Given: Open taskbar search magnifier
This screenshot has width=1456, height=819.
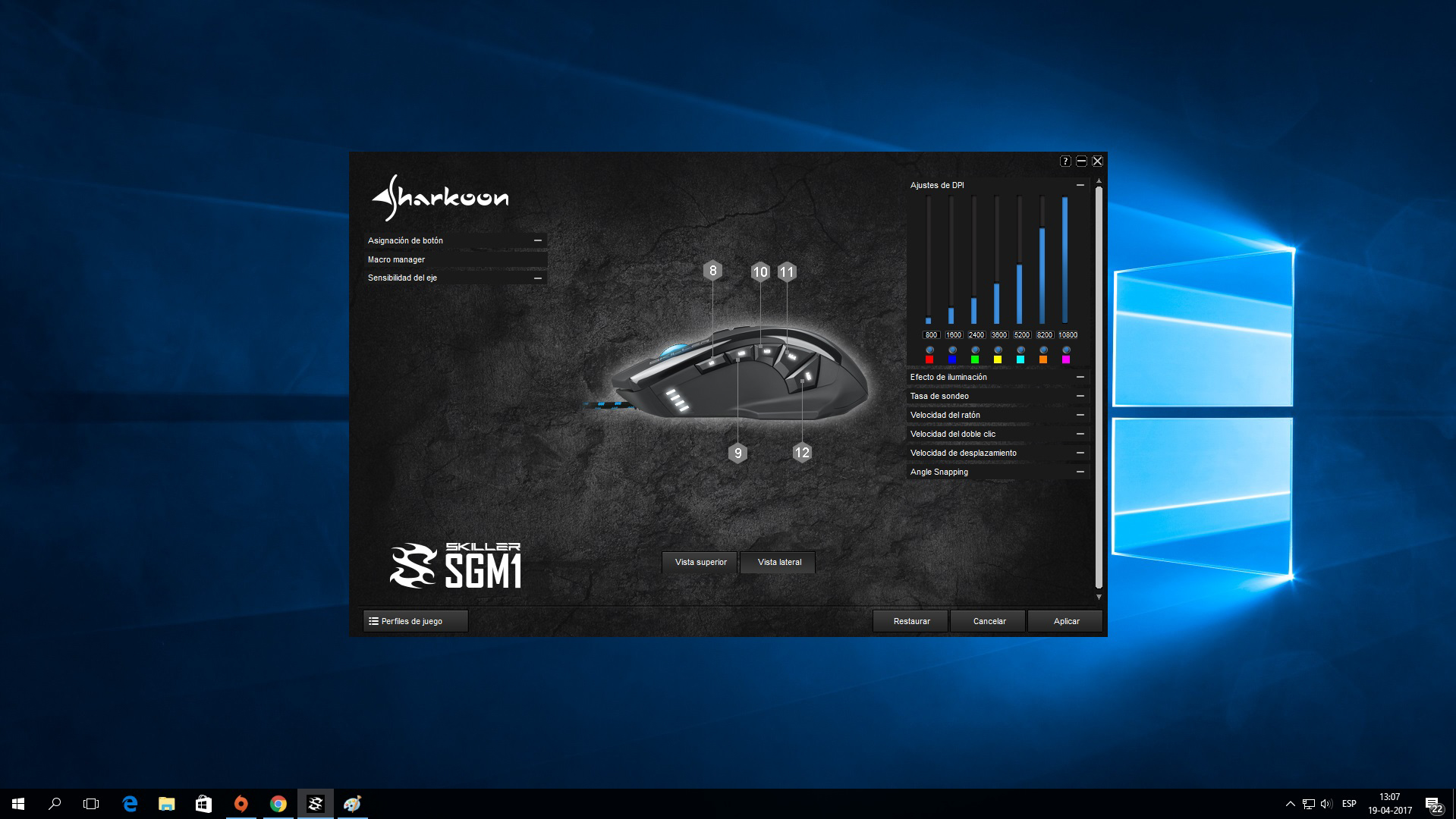Looking at the screenshot, I should pos(55,804).
